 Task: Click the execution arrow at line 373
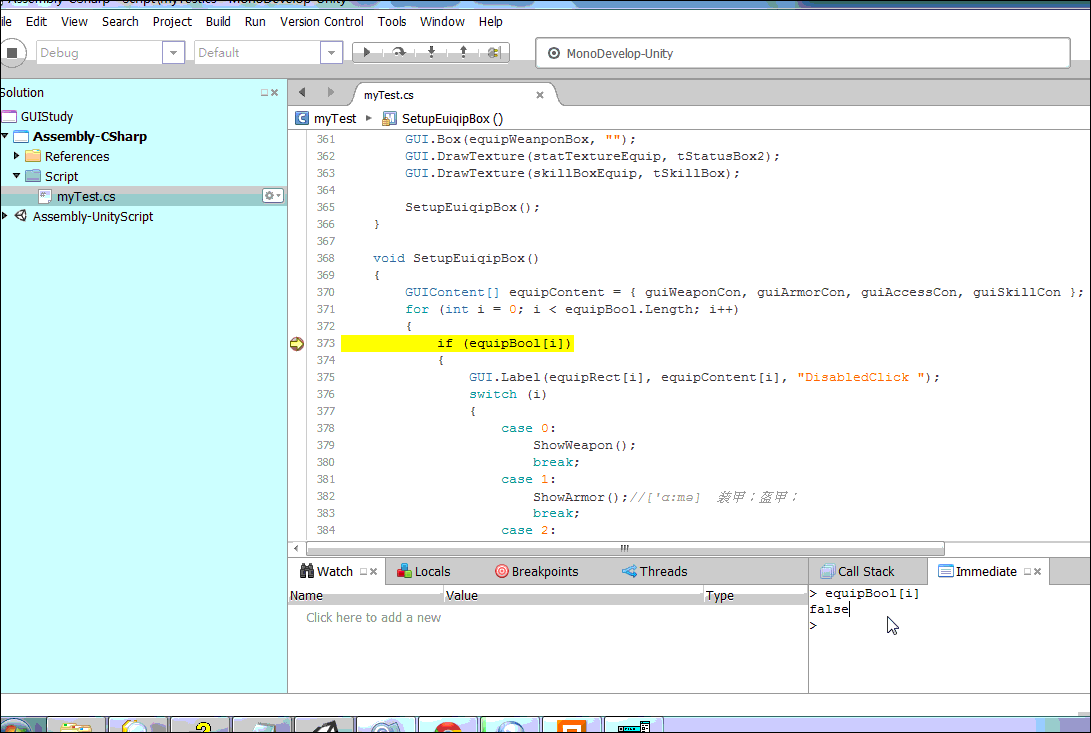click(296, 343)
